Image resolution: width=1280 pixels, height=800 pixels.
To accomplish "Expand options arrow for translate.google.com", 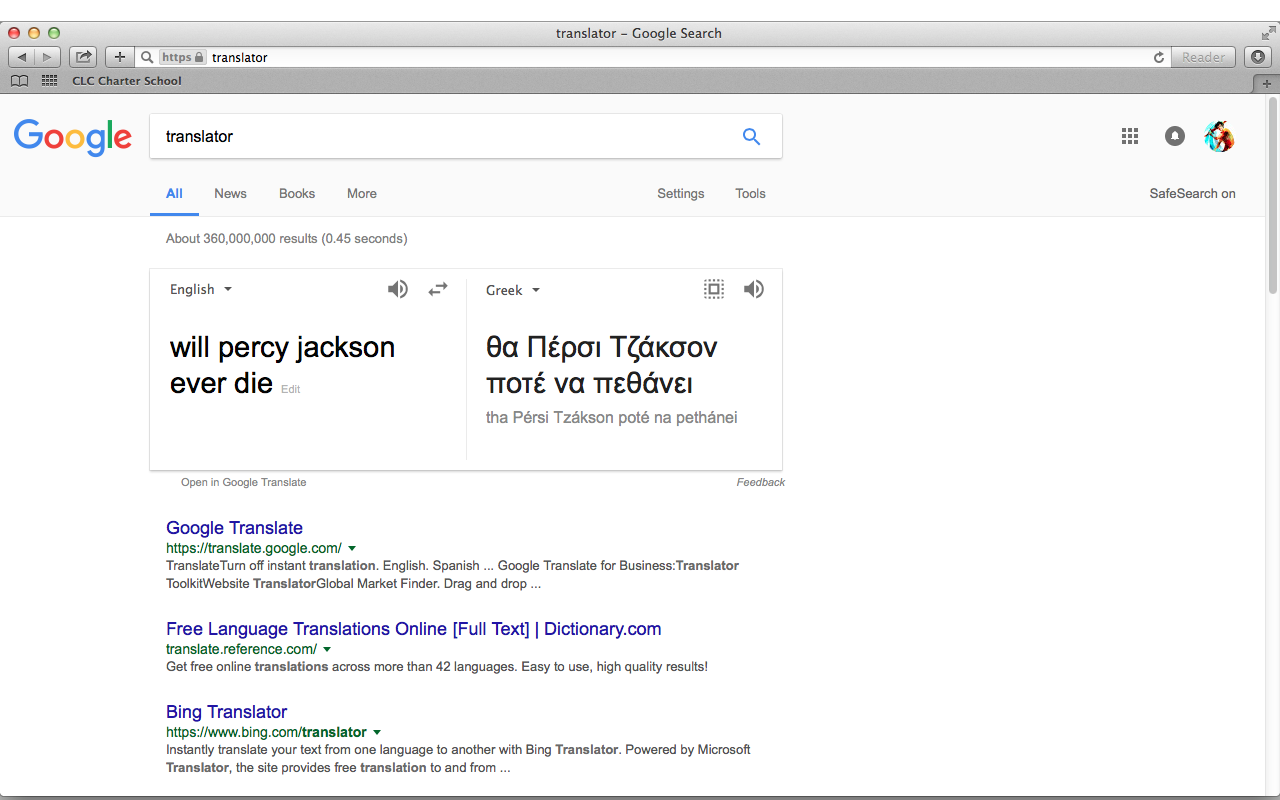I will pos(352,548).
